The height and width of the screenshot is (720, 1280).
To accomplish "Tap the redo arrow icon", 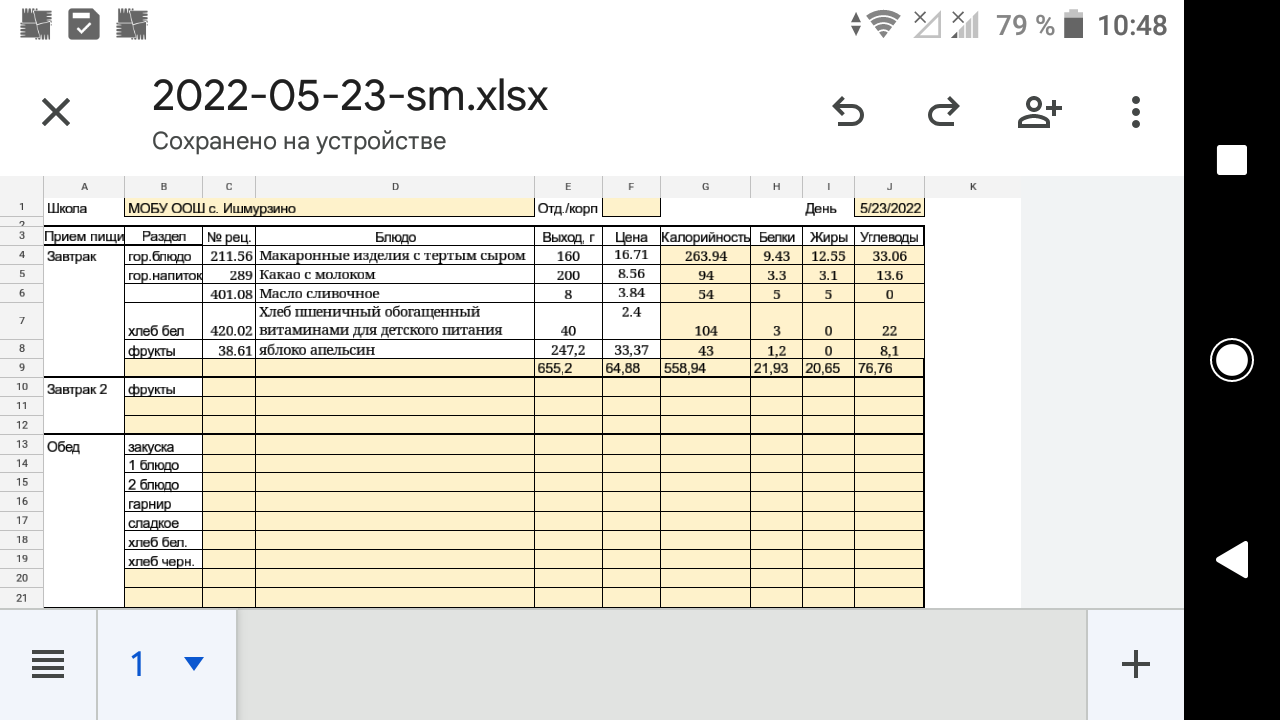I will pyautogui.click(x=943, y=113).
